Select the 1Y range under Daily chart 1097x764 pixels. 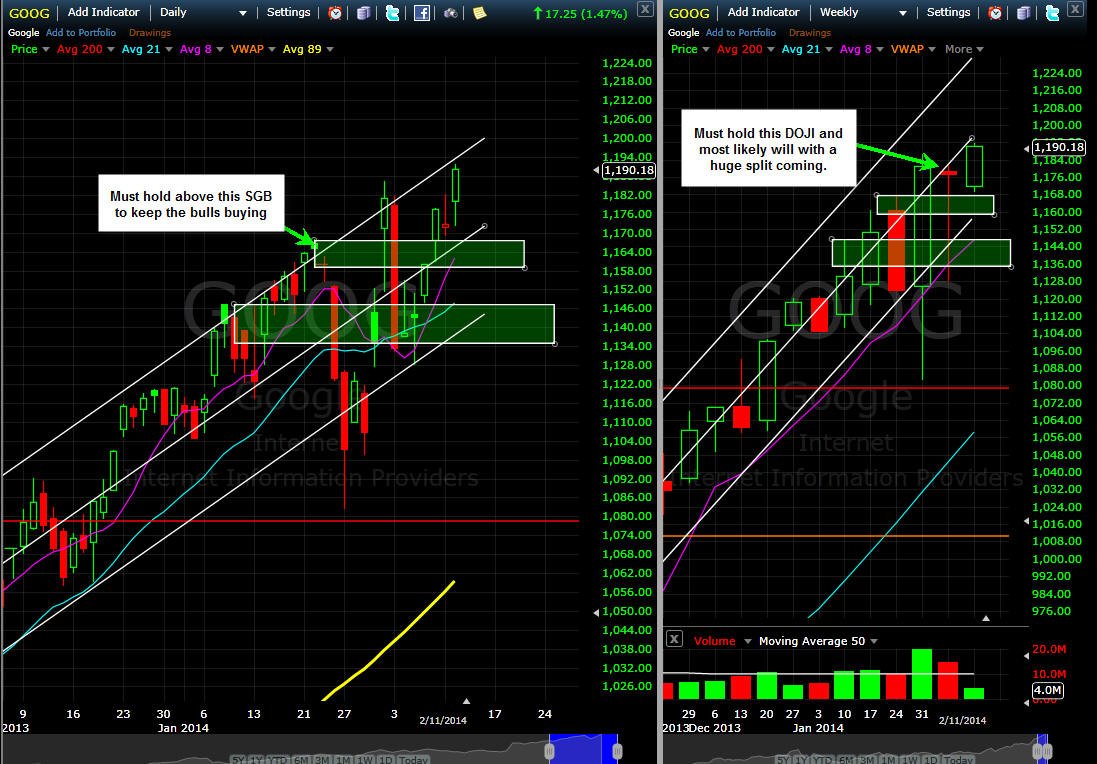(259, 760)
